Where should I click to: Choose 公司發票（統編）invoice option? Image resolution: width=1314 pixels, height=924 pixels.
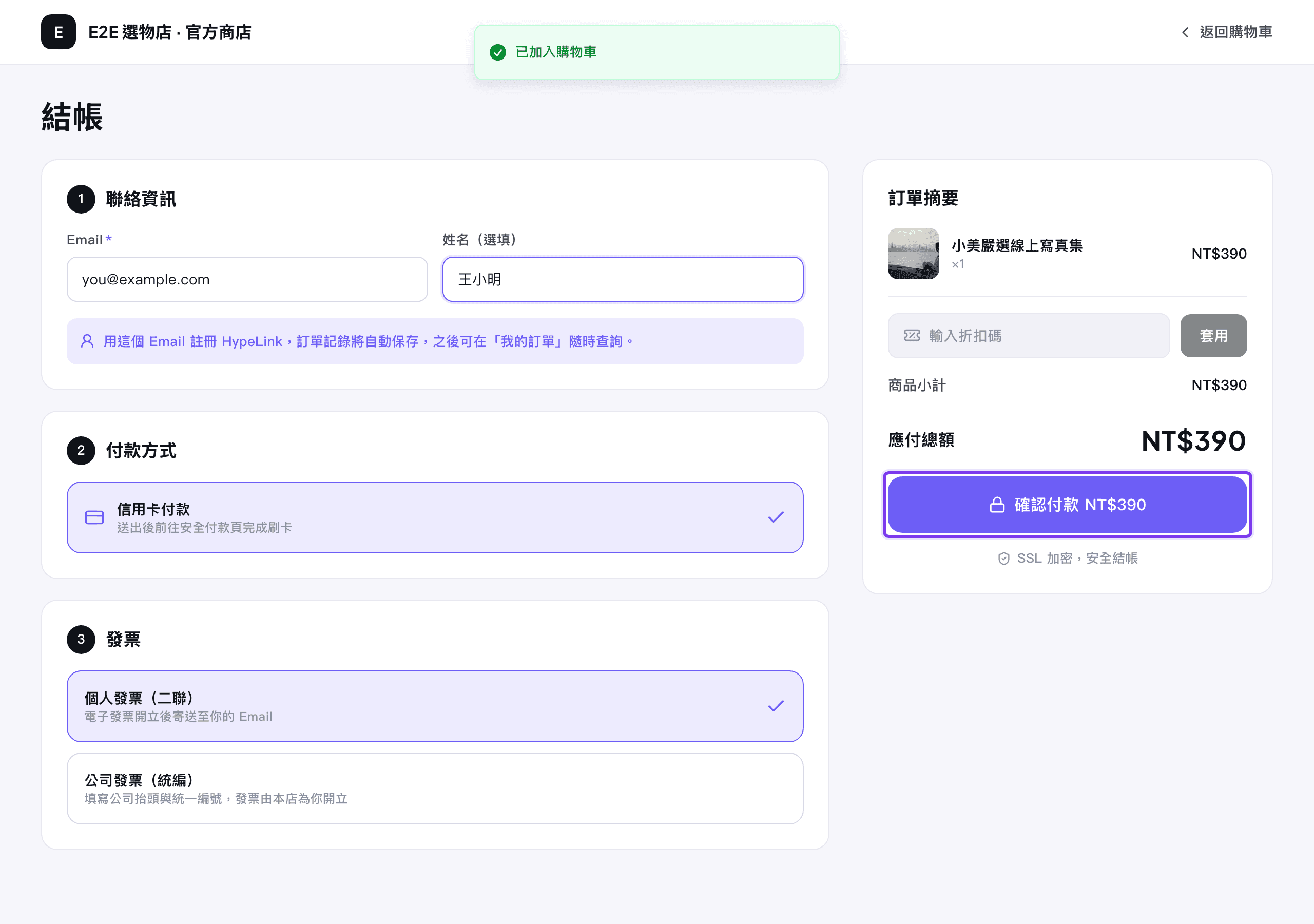pyautogui.click(x=435, y=788)
